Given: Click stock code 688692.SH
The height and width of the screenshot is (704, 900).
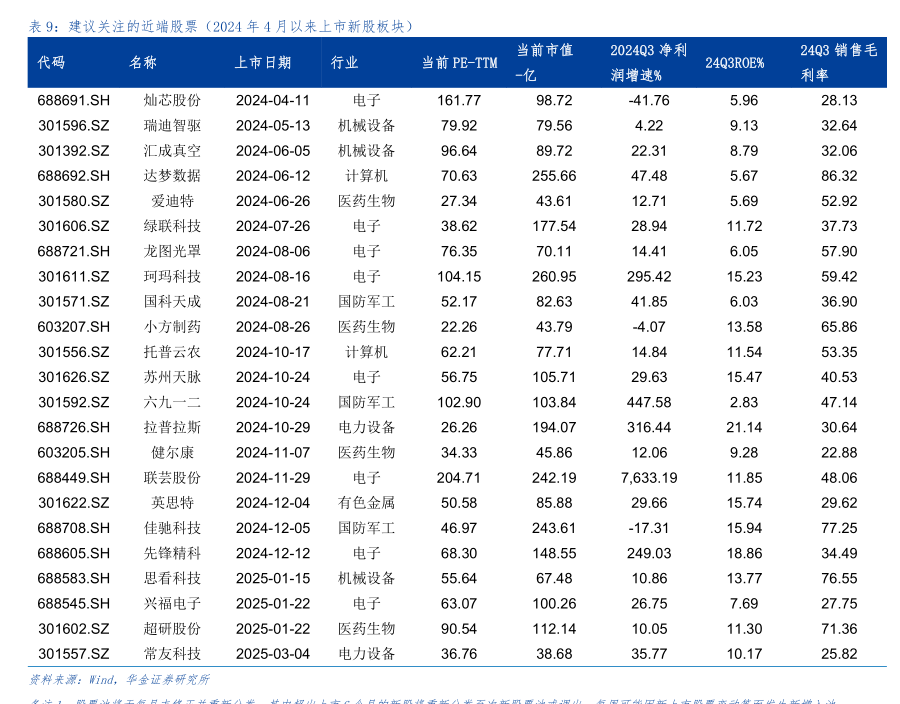Looking at the screenshot, I should click(73, 176).
